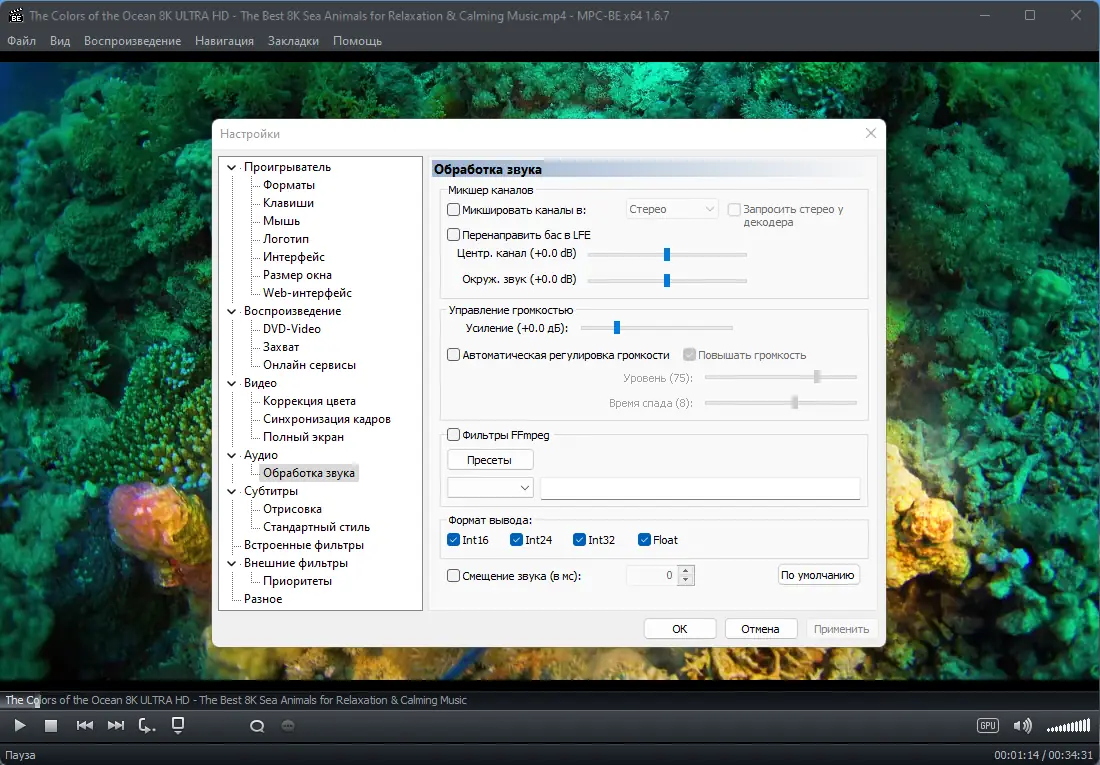Adjust the Центр. канал slider

(x=667, y=254)
